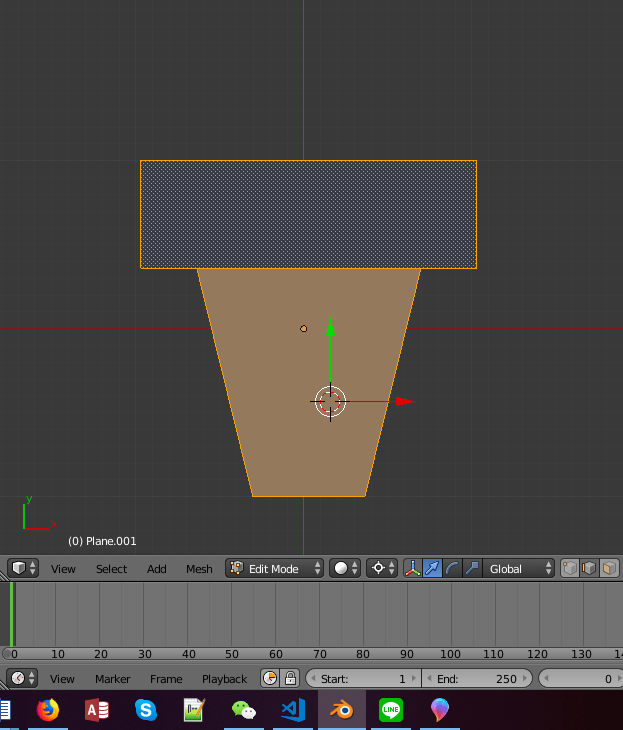Open the viewport shading dropdown
This screenshot has width=623, height=730.
point(345,568)
